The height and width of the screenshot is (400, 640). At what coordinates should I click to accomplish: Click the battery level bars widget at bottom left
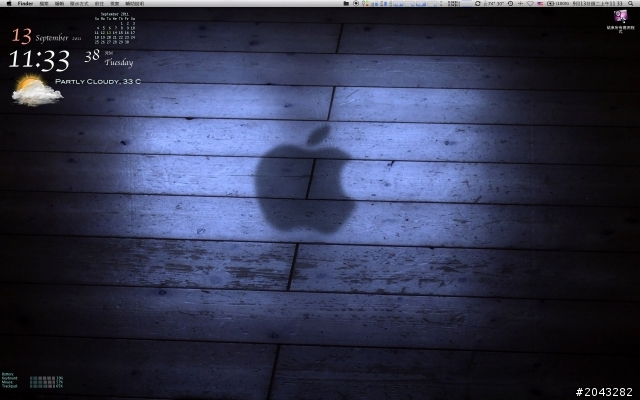(42, 382)
